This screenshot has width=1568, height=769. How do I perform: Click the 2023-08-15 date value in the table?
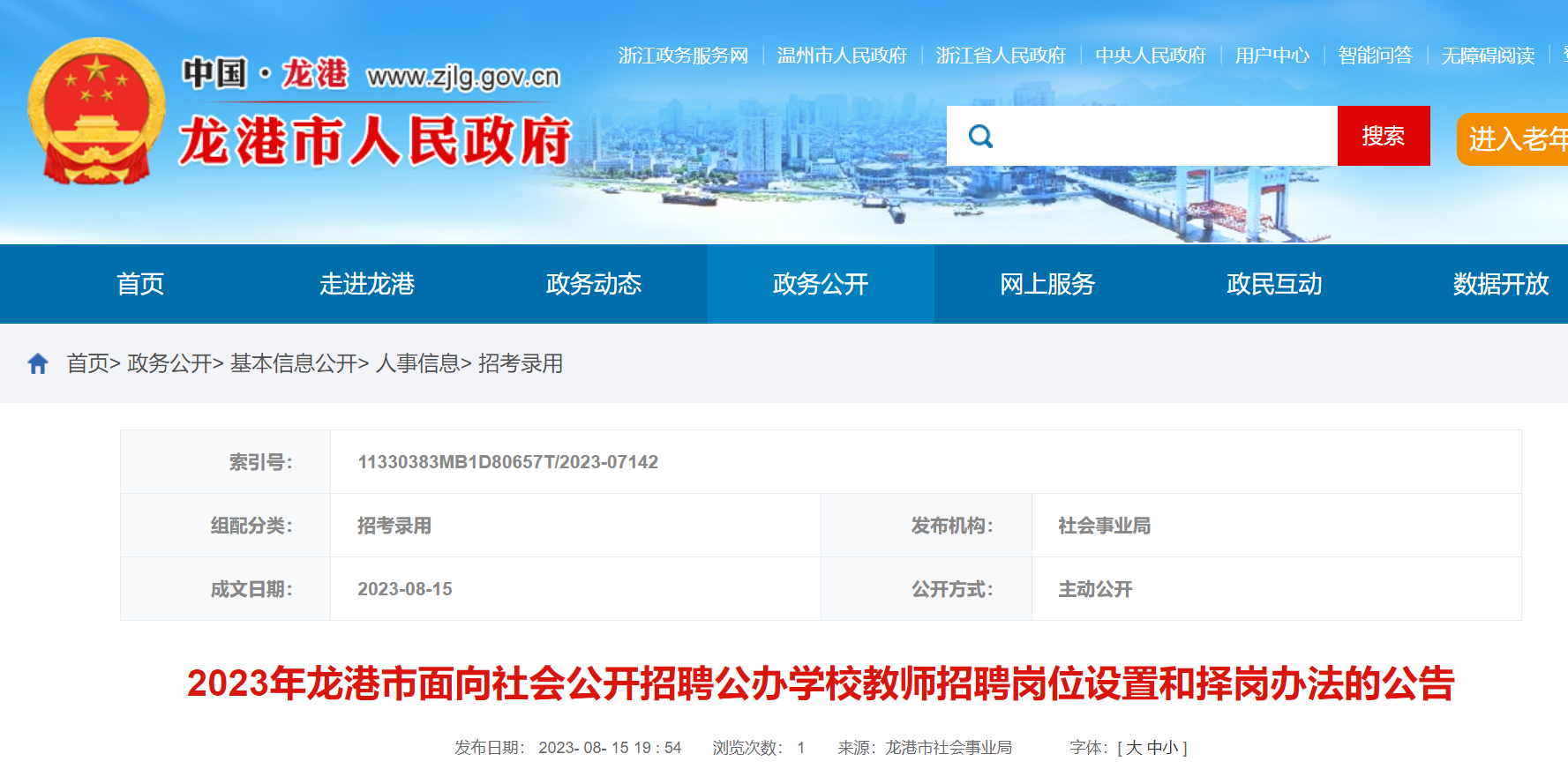coord(405,589)
